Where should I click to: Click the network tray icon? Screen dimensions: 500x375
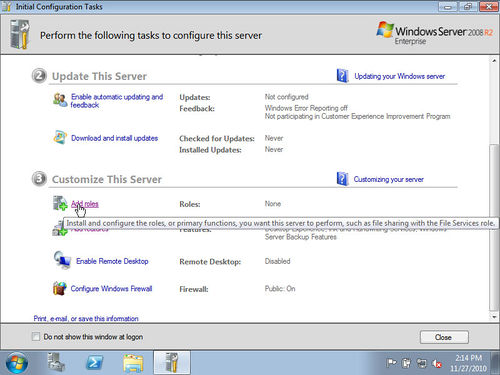(x=422, y=363)
